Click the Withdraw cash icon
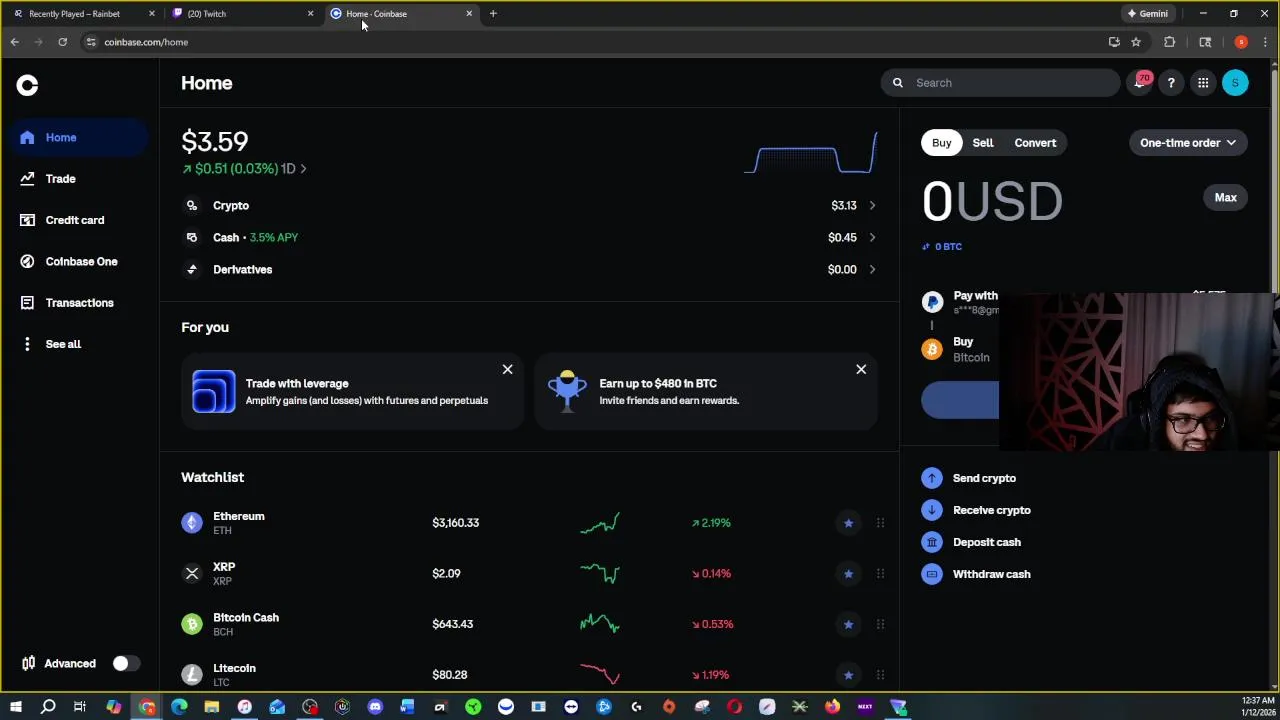Image resolution: width=1280 pixels, height=720 pixels. pyautogui.click(x=932, y=574)
